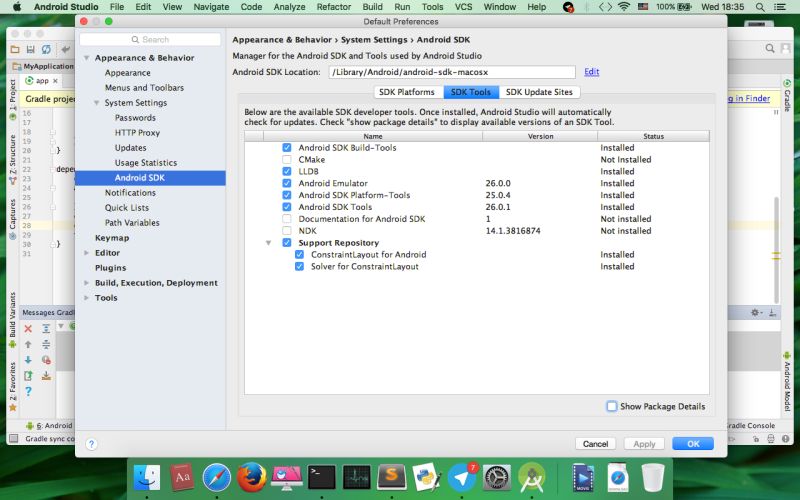Screen dimensions: 800x500
Task: Open the Build menu in menu bar
Action: pyautogui.click(x=372, y=7)
